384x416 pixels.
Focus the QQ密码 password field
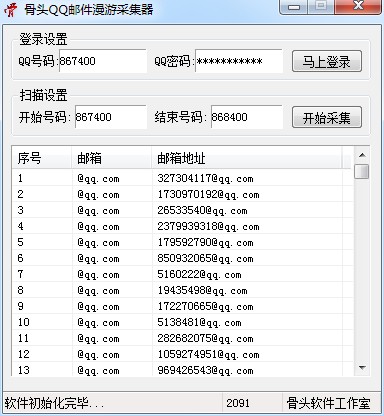(239, 61)
